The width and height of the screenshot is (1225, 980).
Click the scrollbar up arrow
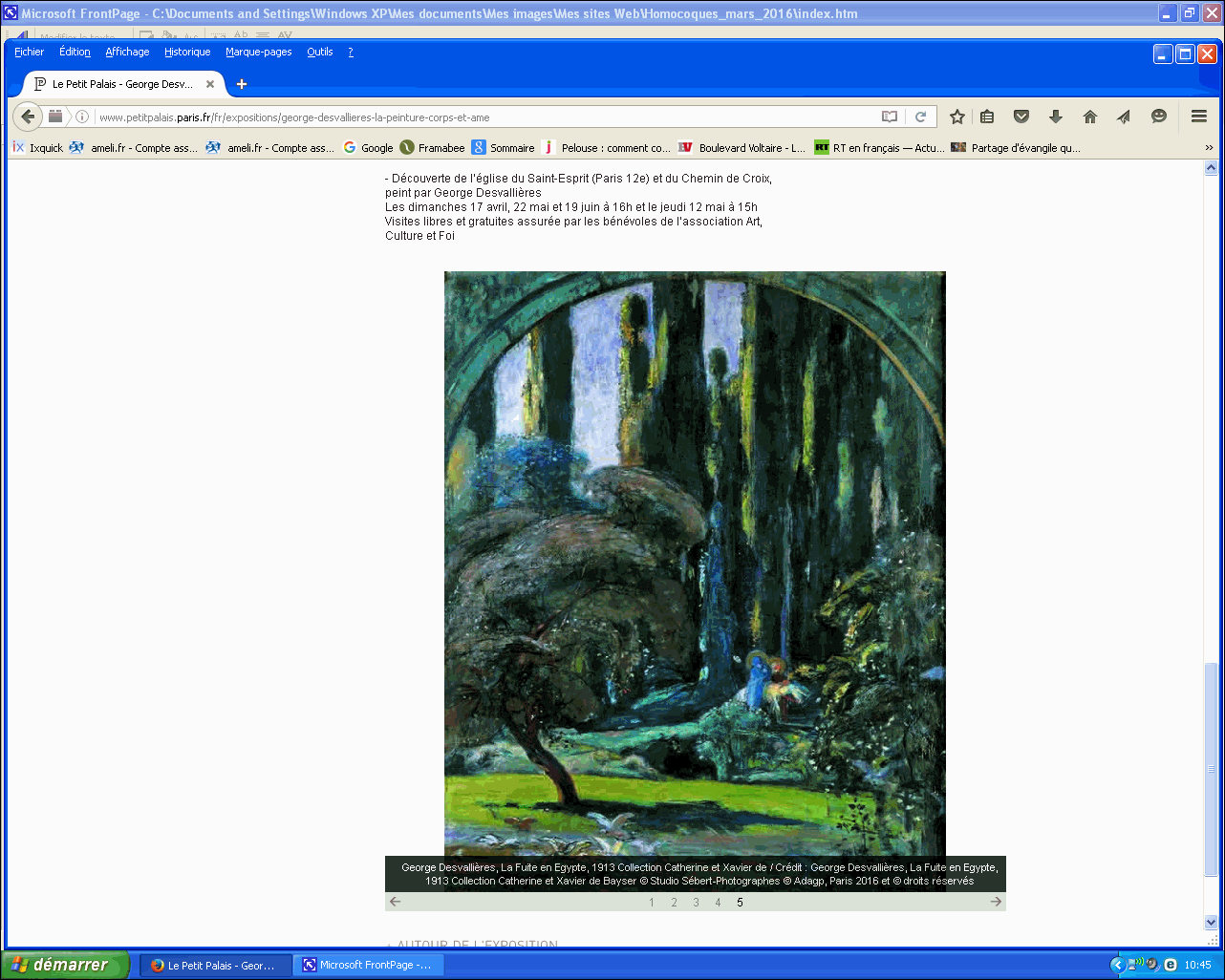(1212, 168)
